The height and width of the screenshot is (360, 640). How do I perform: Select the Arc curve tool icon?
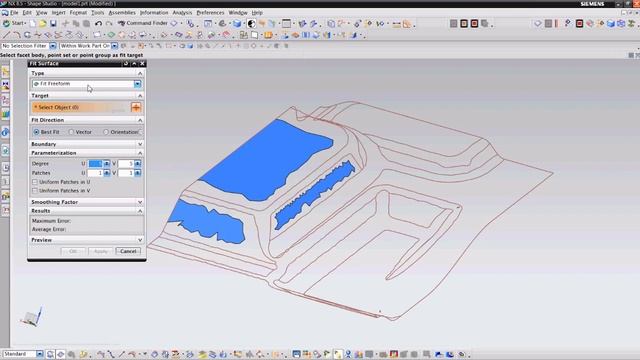coord(17,35)
